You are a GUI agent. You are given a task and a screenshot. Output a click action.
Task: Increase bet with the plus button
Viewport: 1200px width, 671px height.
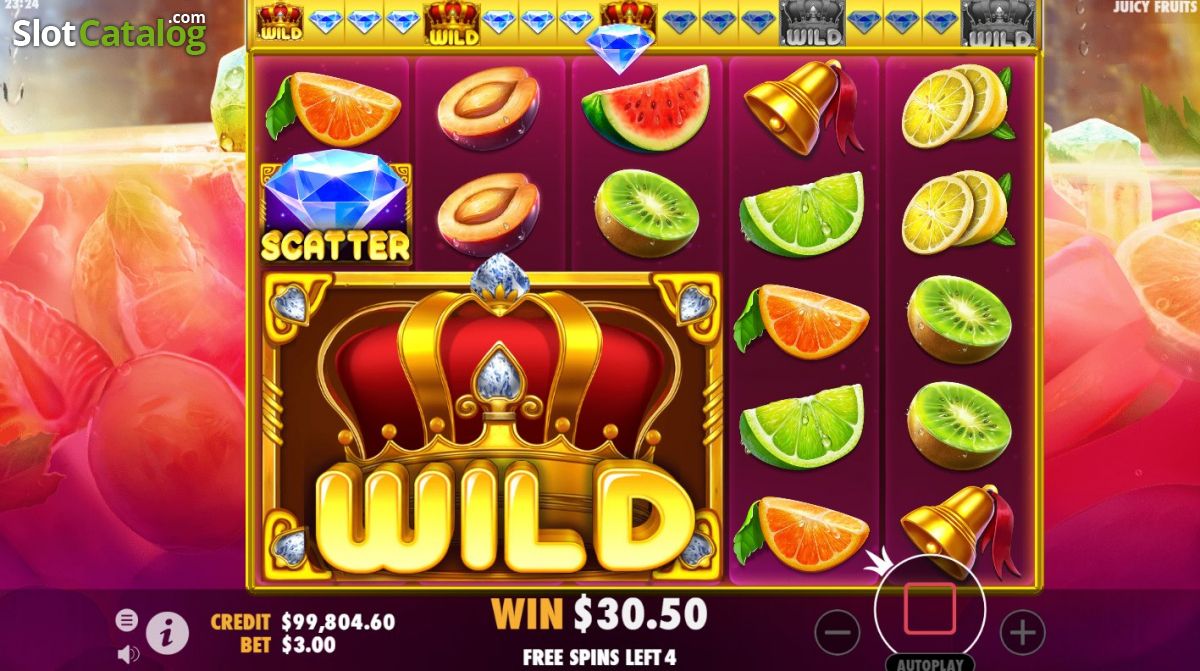coord(1022,632)
